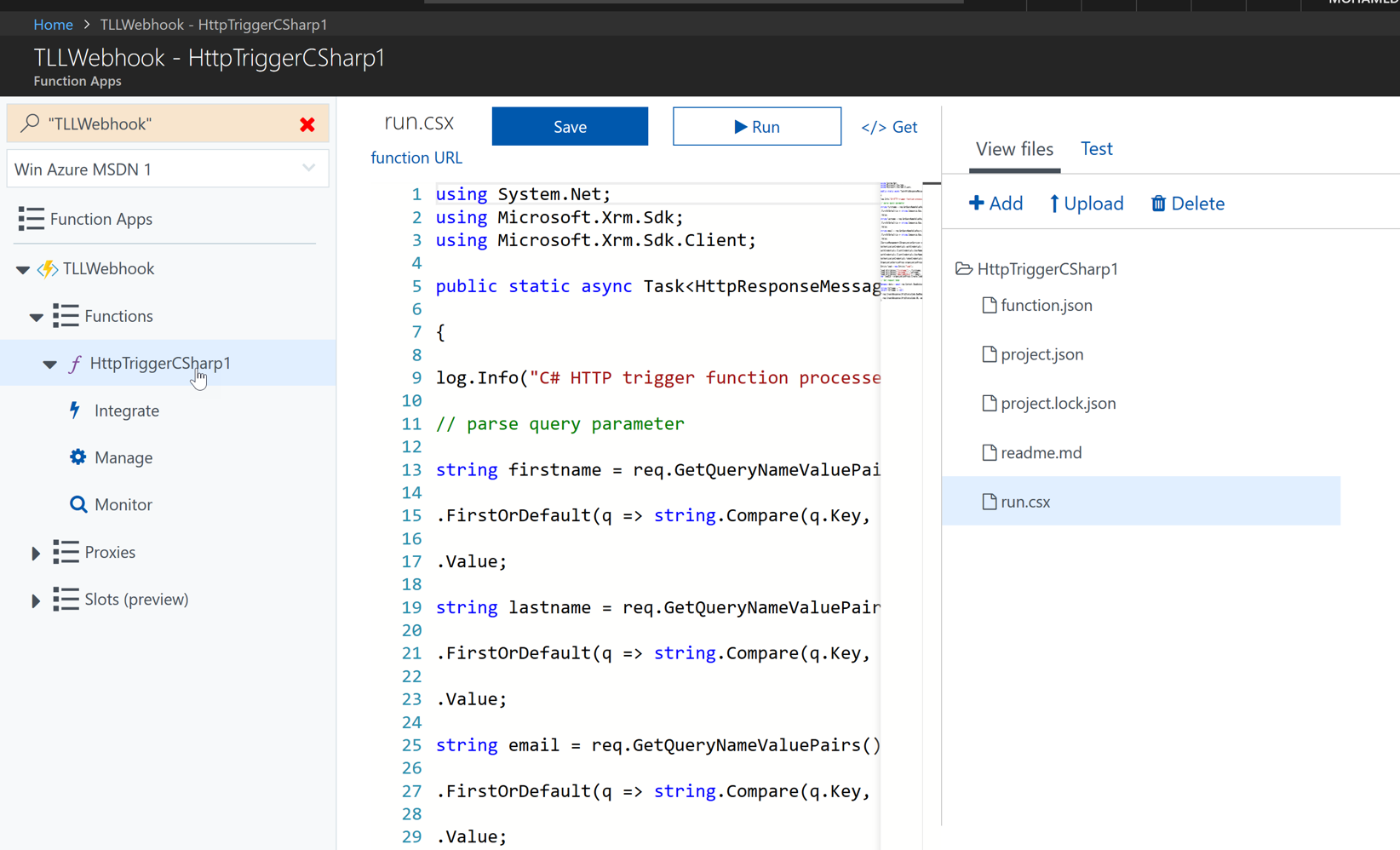Click the parse query parameter comment line
1400x850 pixels.
(x=560, y=423)
